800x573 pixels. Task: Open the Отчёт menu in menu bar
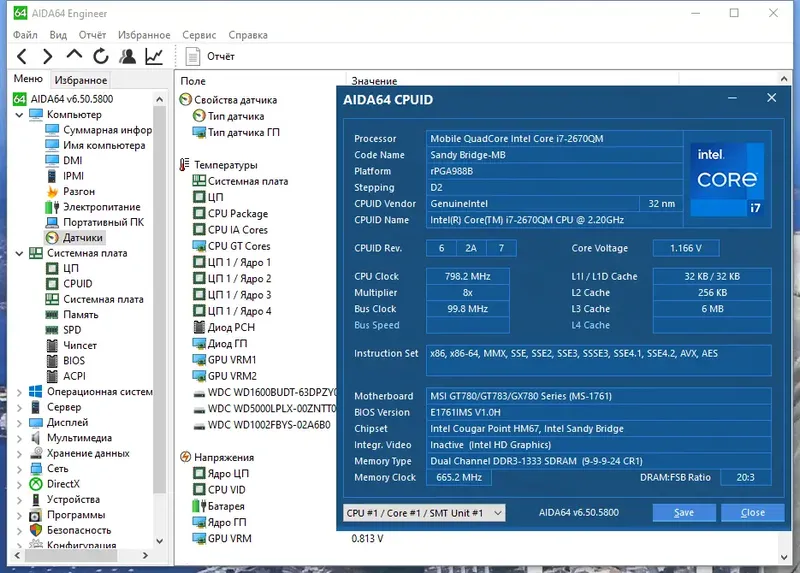coord(92,35)
